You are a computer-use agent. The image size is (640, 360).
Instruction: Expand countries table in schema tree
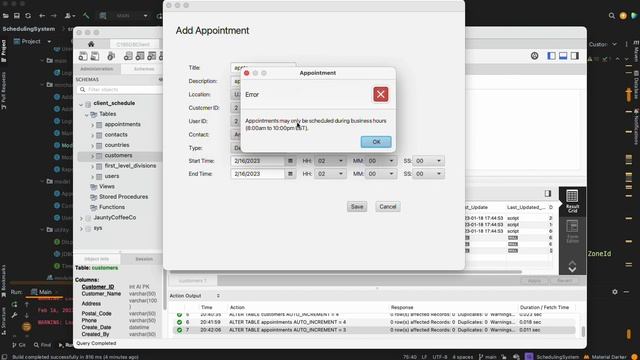click(x=93, y=145)
